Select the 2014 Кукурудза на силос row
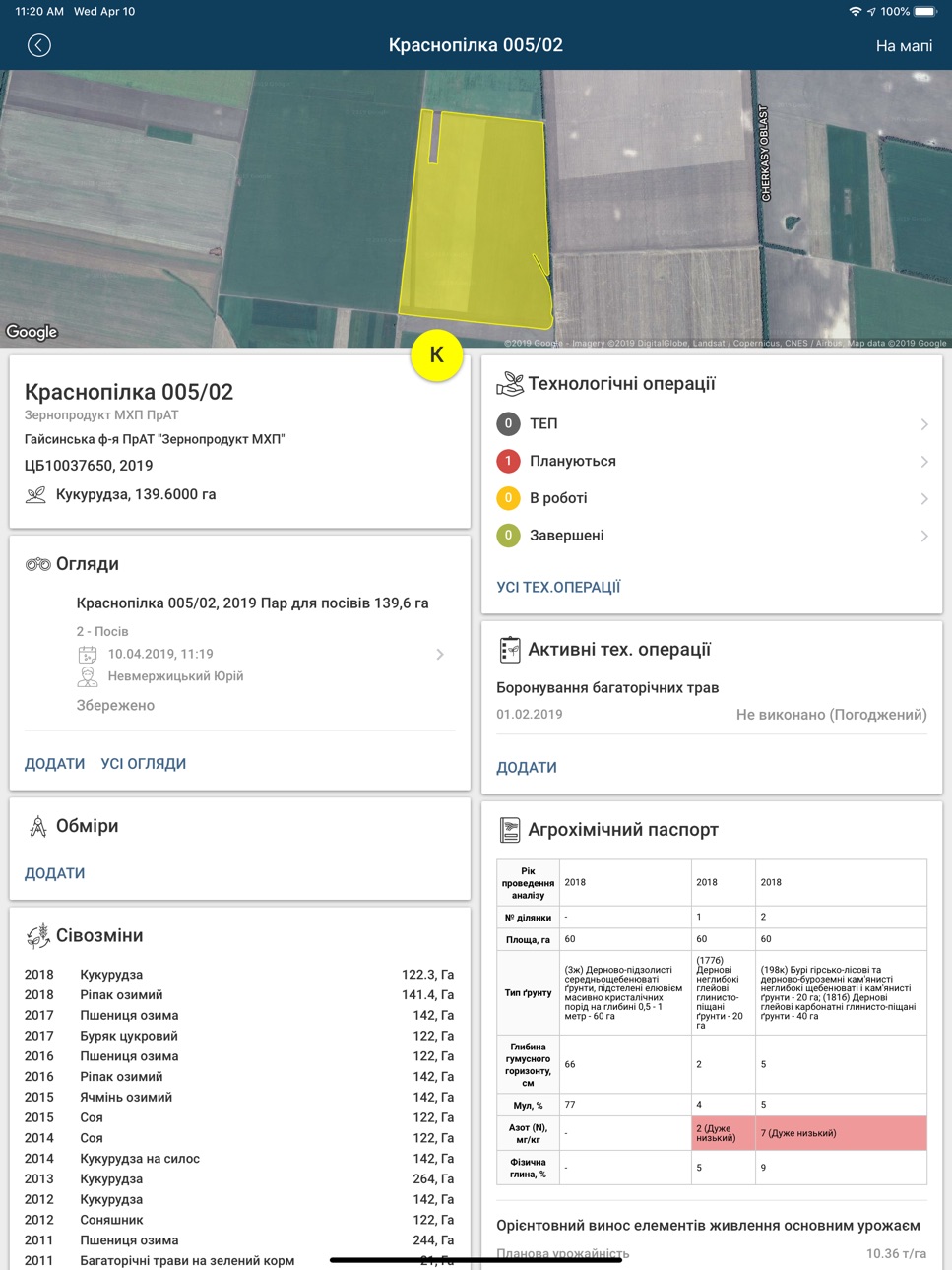This screenshot has height=1270, width=952. point(239,1159)
